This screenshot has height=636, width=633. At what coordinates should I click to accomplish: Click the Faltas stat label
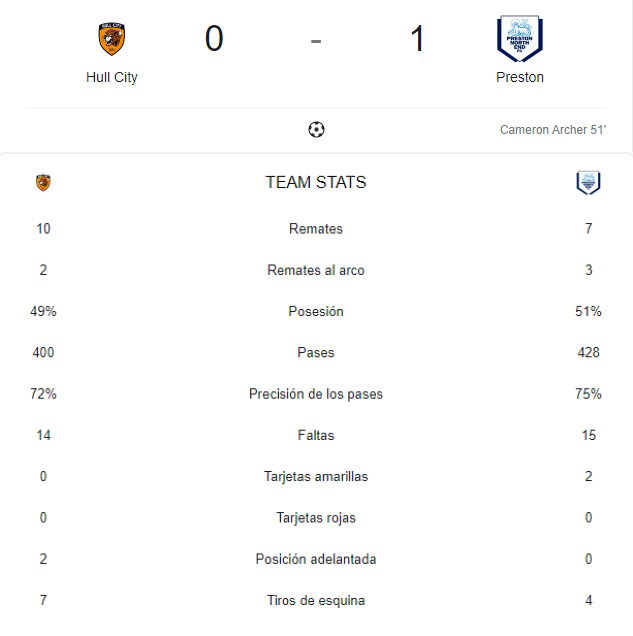pyautogui.click(x=316, y=435)
